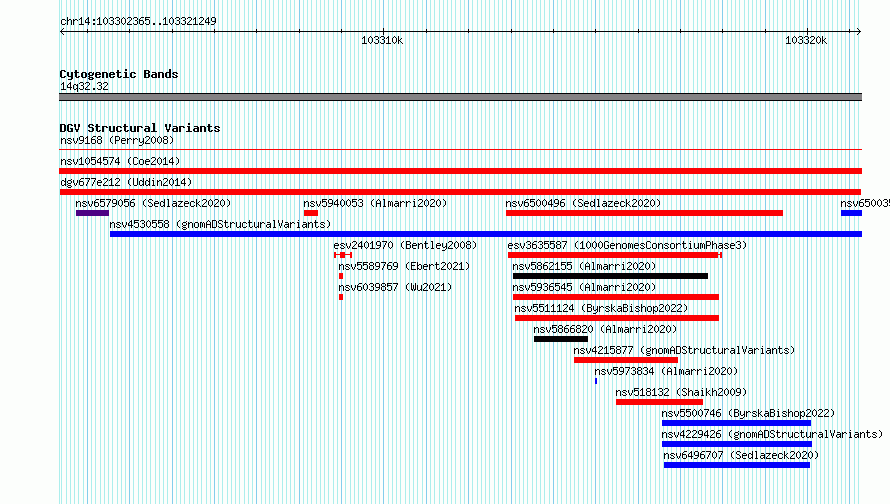This screenshot has height=504, width=890.
Task: Click the blue bar at far right edge
Action: [851, 213]
